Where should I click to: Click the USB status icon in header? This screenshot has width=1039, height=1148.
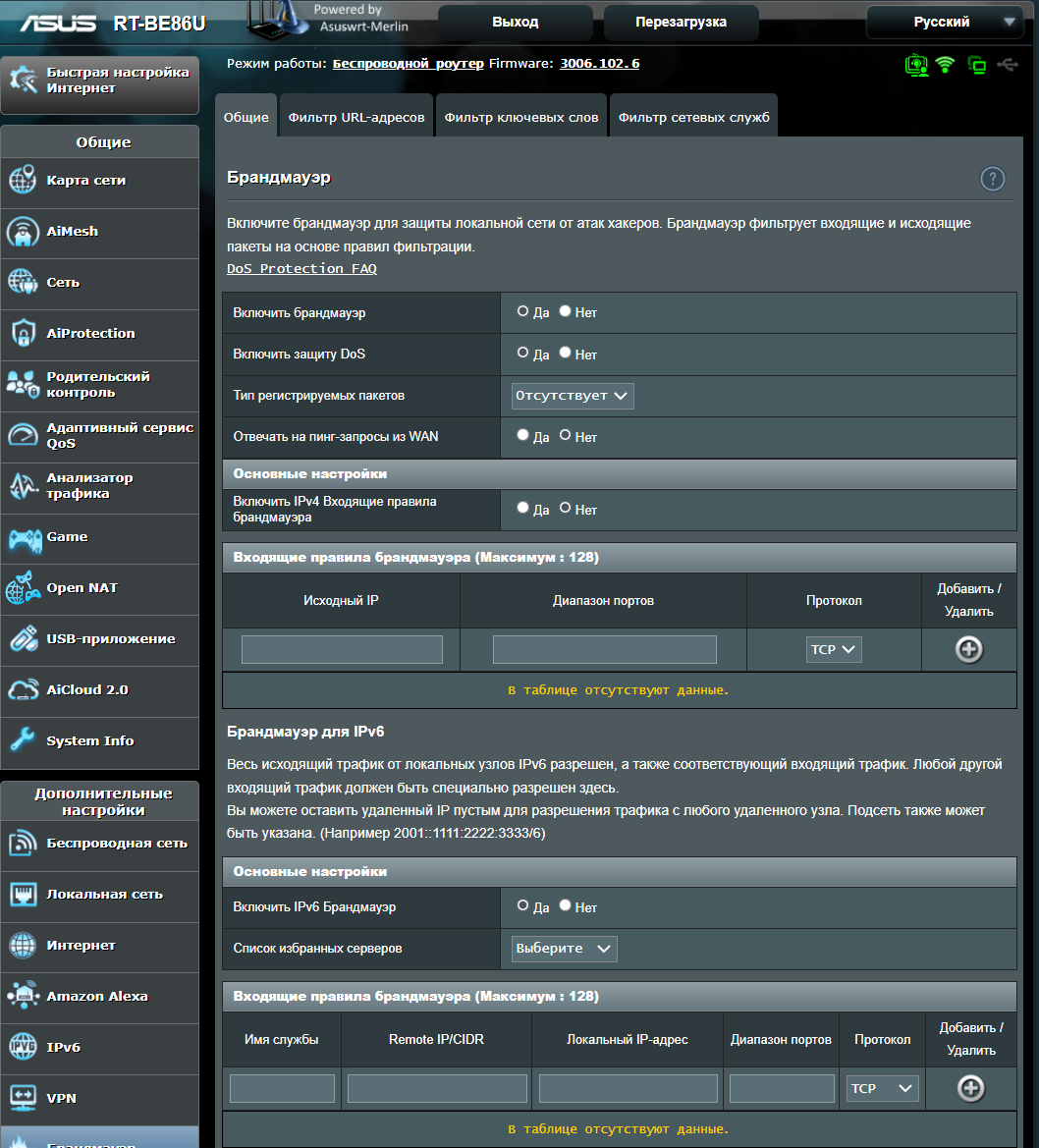[1009, 65]
